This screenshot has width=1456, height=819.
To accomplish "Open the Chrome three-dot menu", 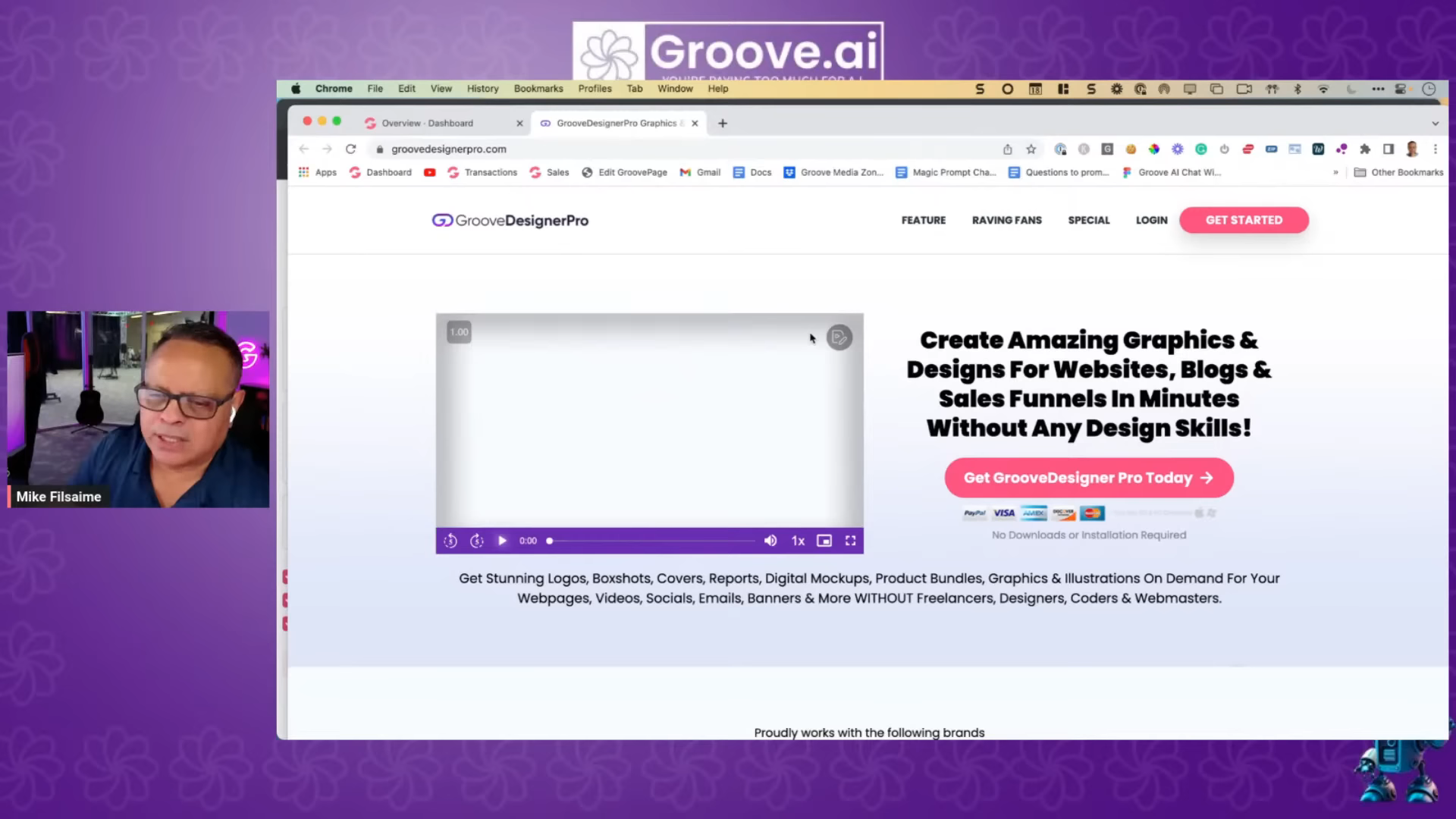I will pyautogui.click(x=1435, y=149).
